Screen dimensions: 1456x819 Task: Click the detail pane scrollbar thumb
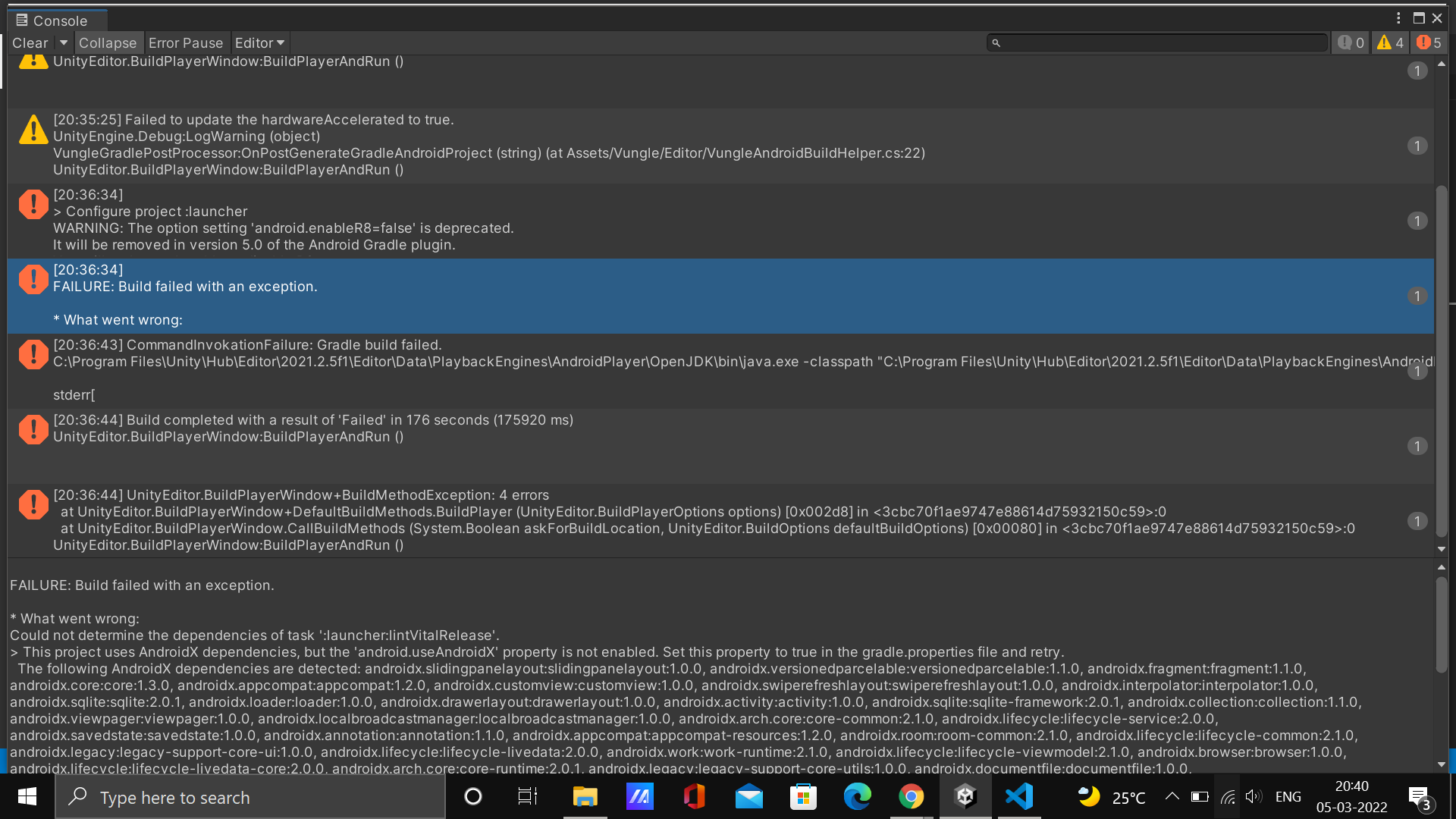pos(1442,625)
